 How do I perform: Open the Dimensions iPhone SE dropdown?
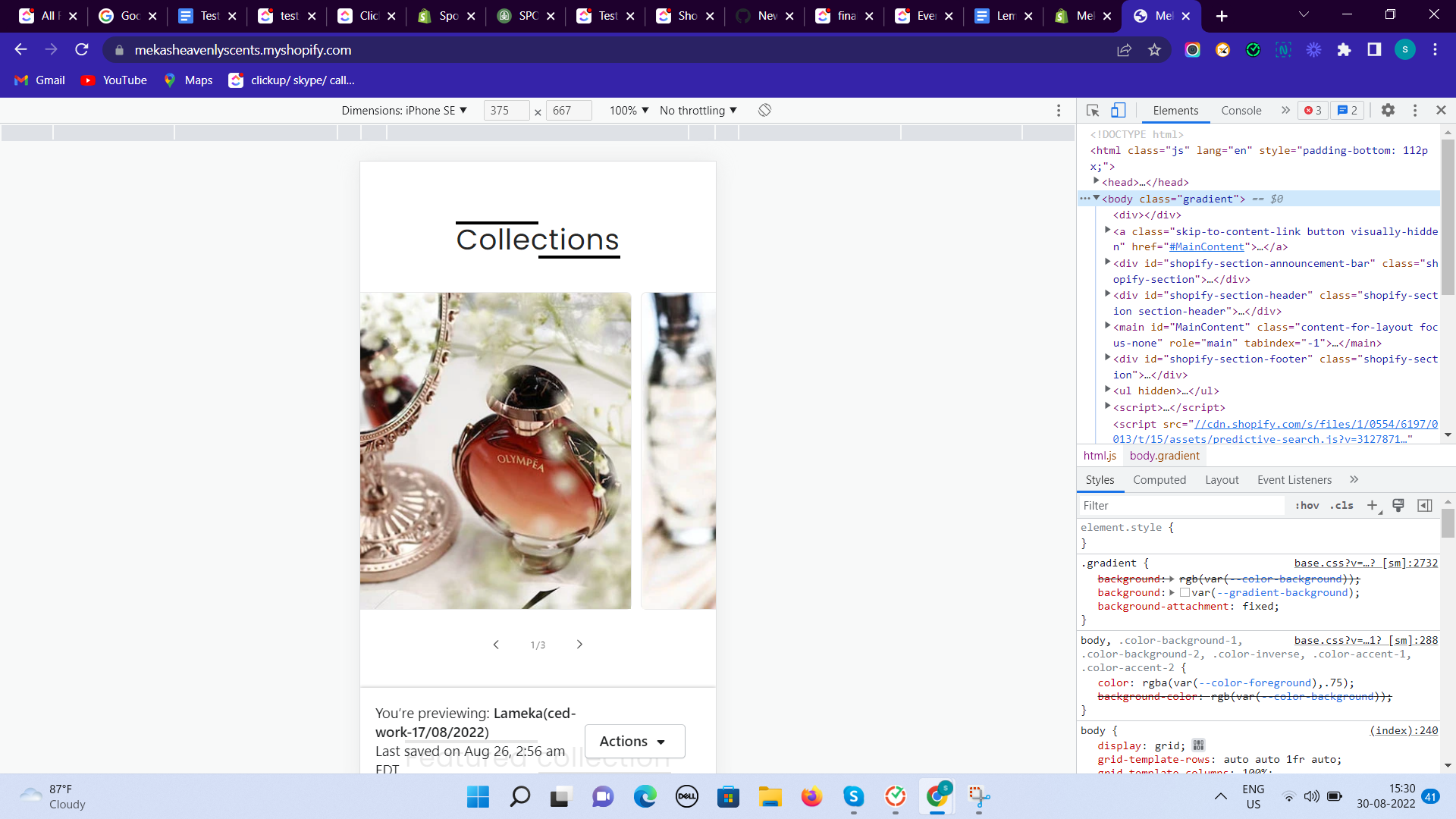click(404, 111)
